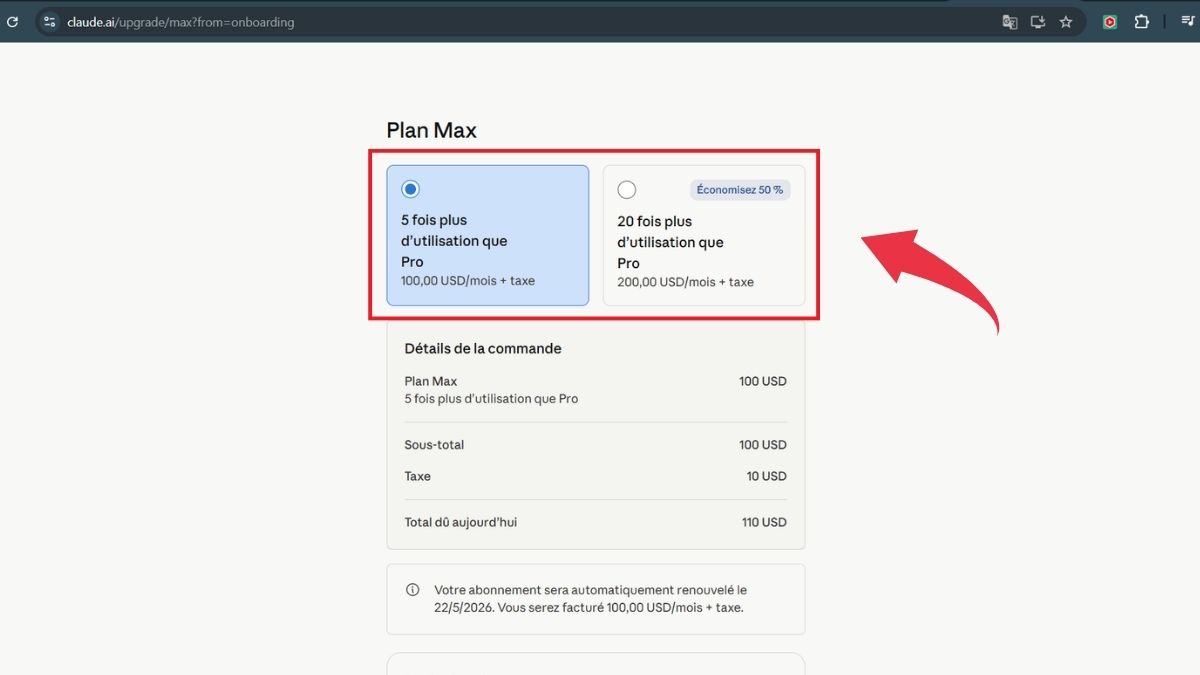Click the 100,00 USD/mois + taxe price
Viewport: 1200px width, 675px height.
click(x=468, y=281)
